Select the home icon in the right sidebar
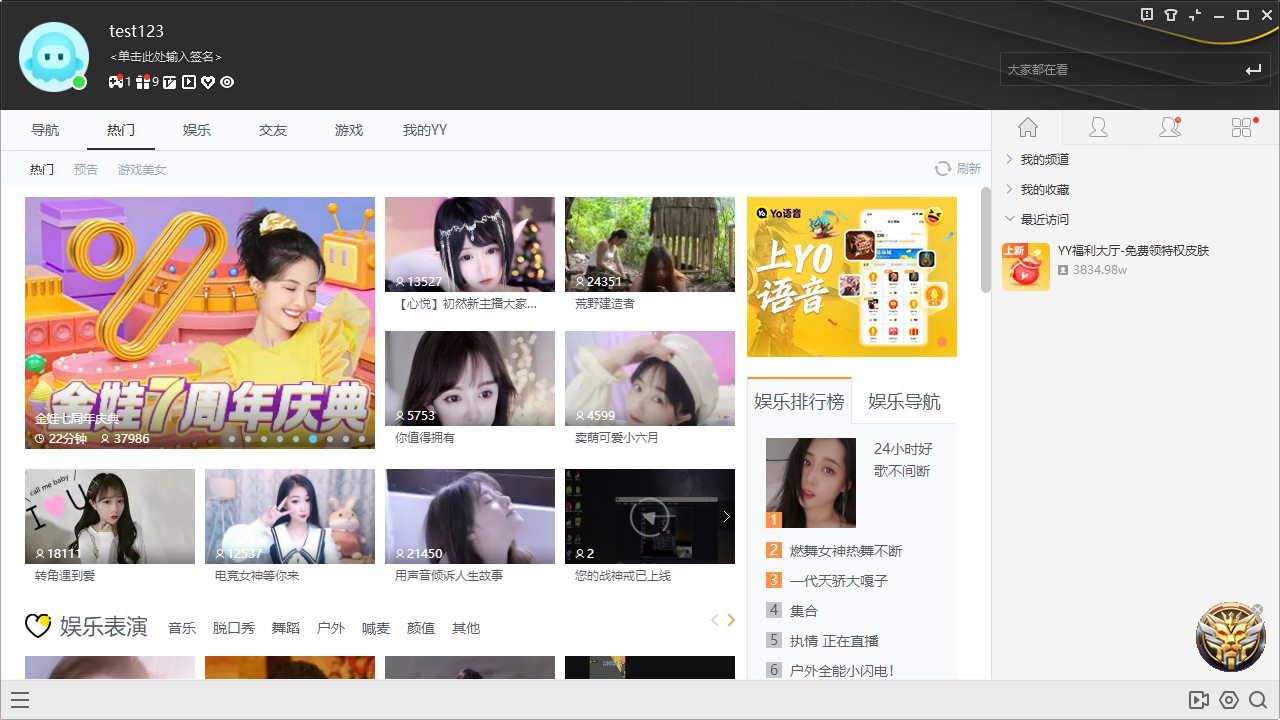 pyautogui.click(x=1027, y=127)
